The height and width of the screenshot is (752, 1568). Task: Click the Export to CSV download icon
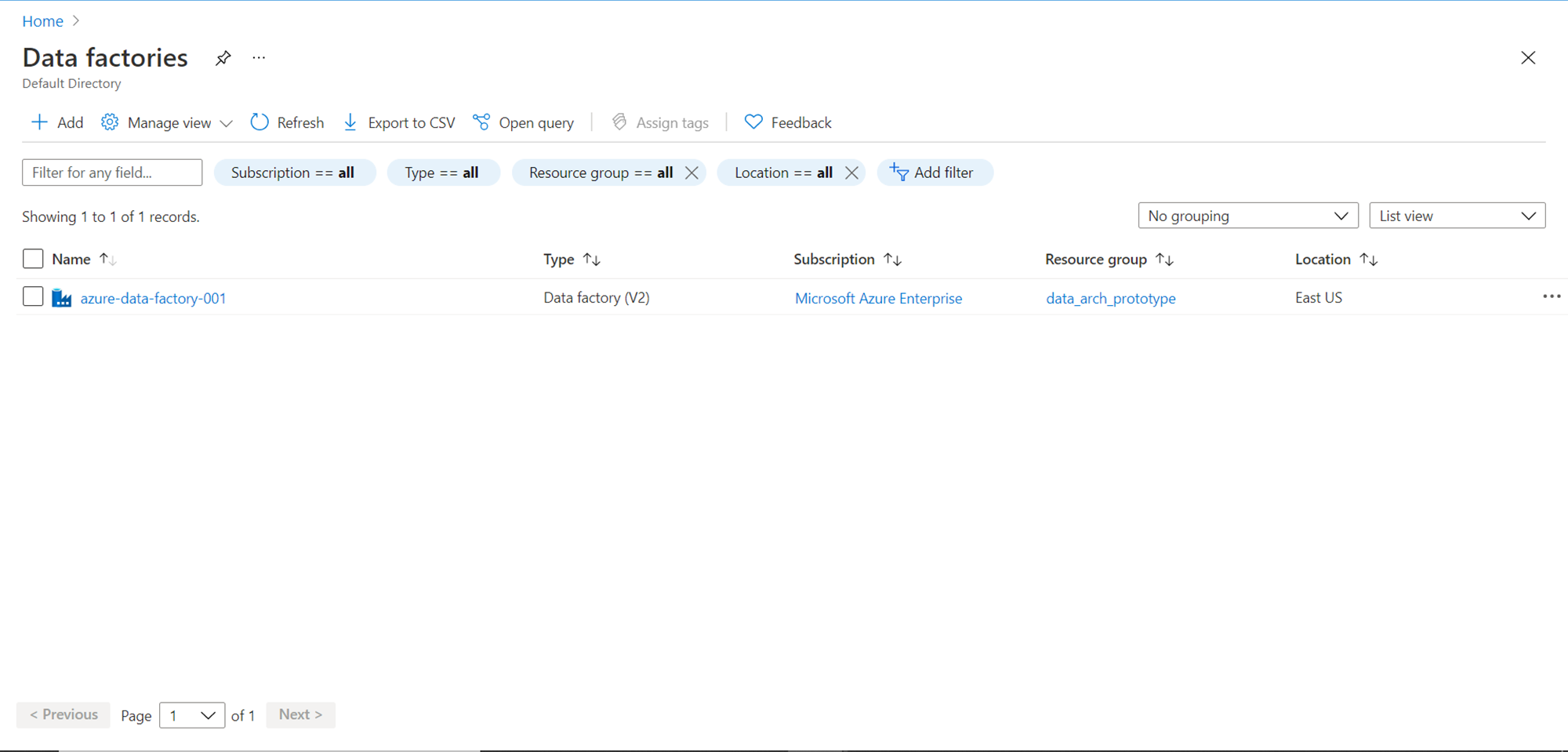[x=350, y=122]
